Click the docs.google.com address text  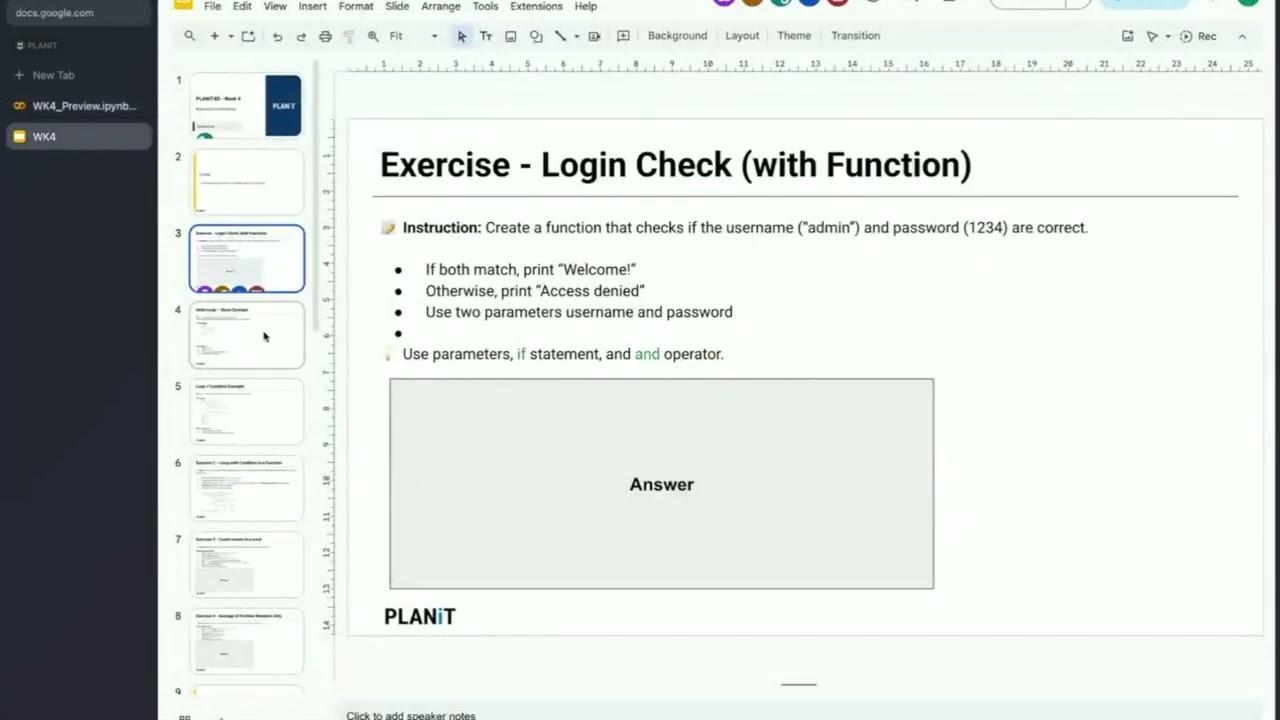tap(55, 13)
